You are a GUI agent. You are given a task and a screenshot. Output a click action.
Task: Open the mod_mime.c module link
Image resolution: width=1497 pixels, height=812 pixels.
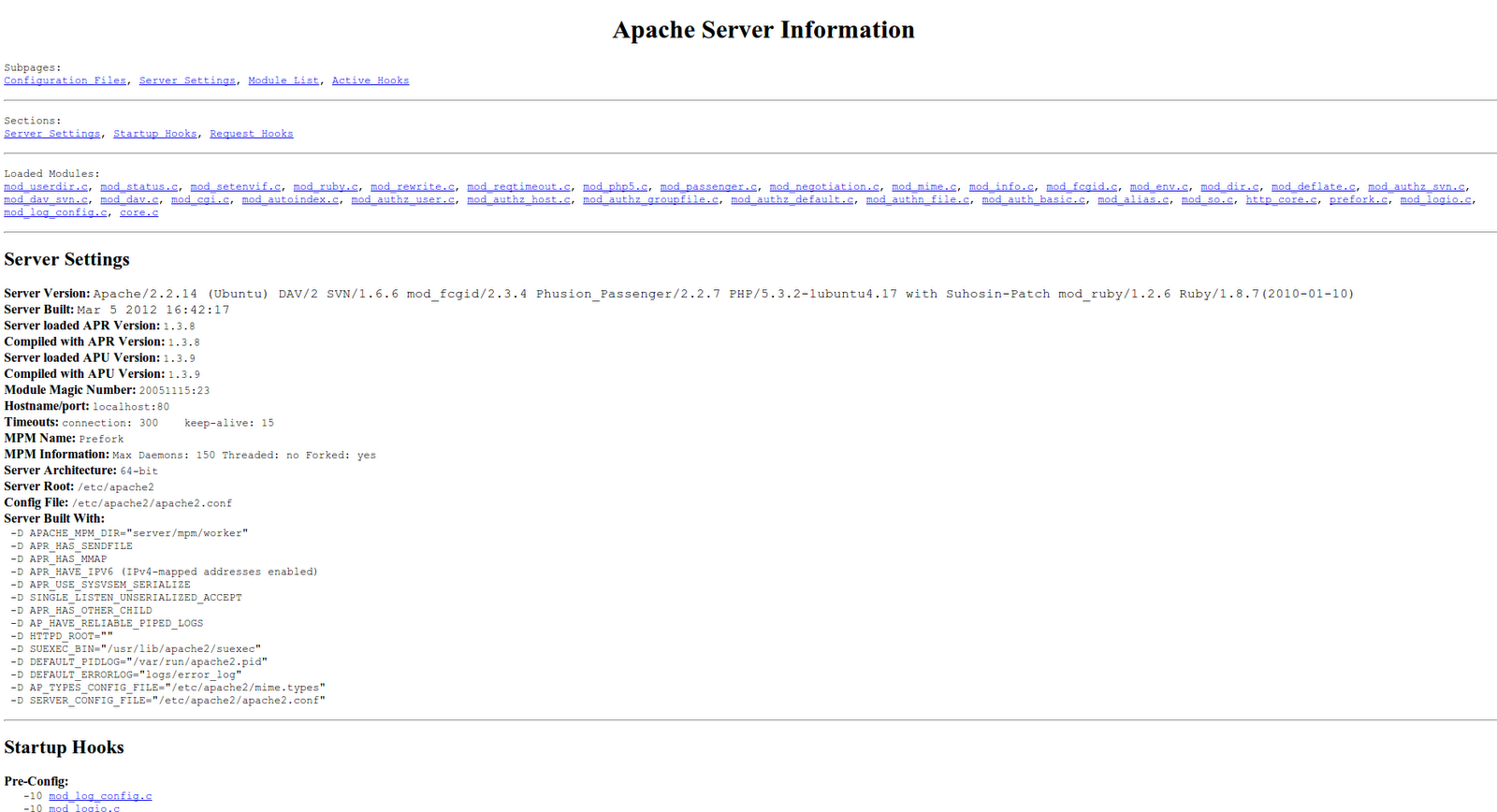924,187
